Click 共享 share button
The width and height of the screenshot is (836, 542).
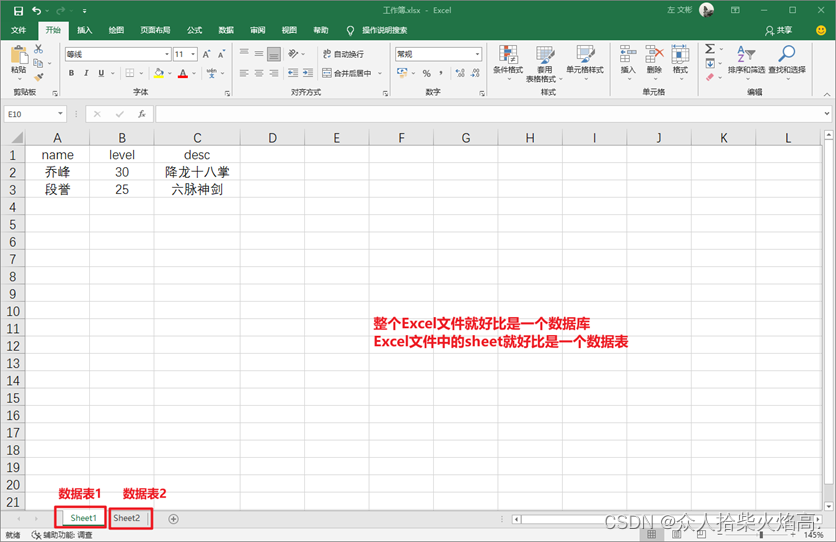(x=778, y=30)
